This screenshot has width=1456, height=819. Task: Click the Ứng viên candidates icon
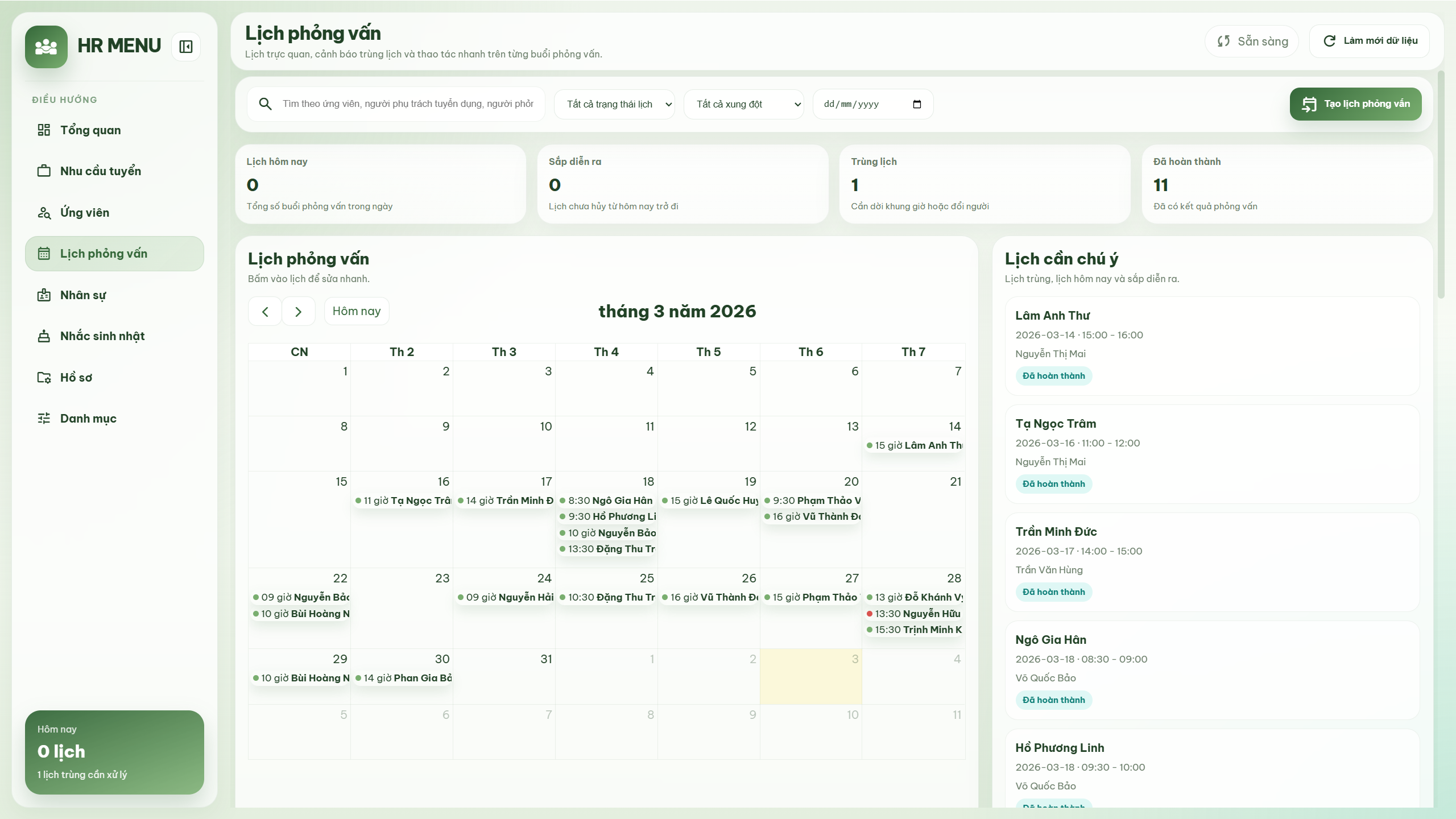(x=45, y=212)
